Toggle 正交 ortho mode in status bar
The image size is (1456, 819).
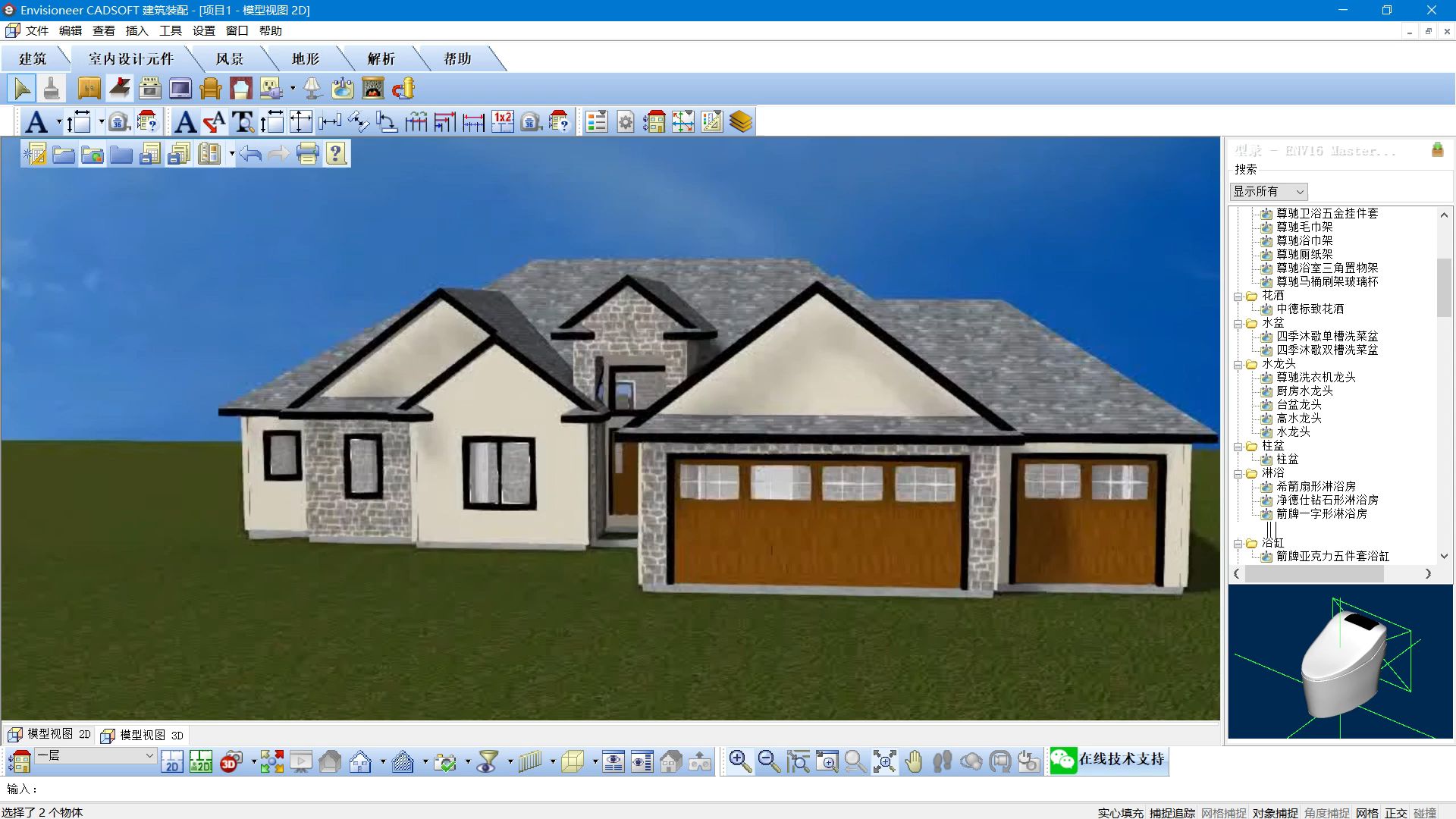click(x=1395, y=812)
